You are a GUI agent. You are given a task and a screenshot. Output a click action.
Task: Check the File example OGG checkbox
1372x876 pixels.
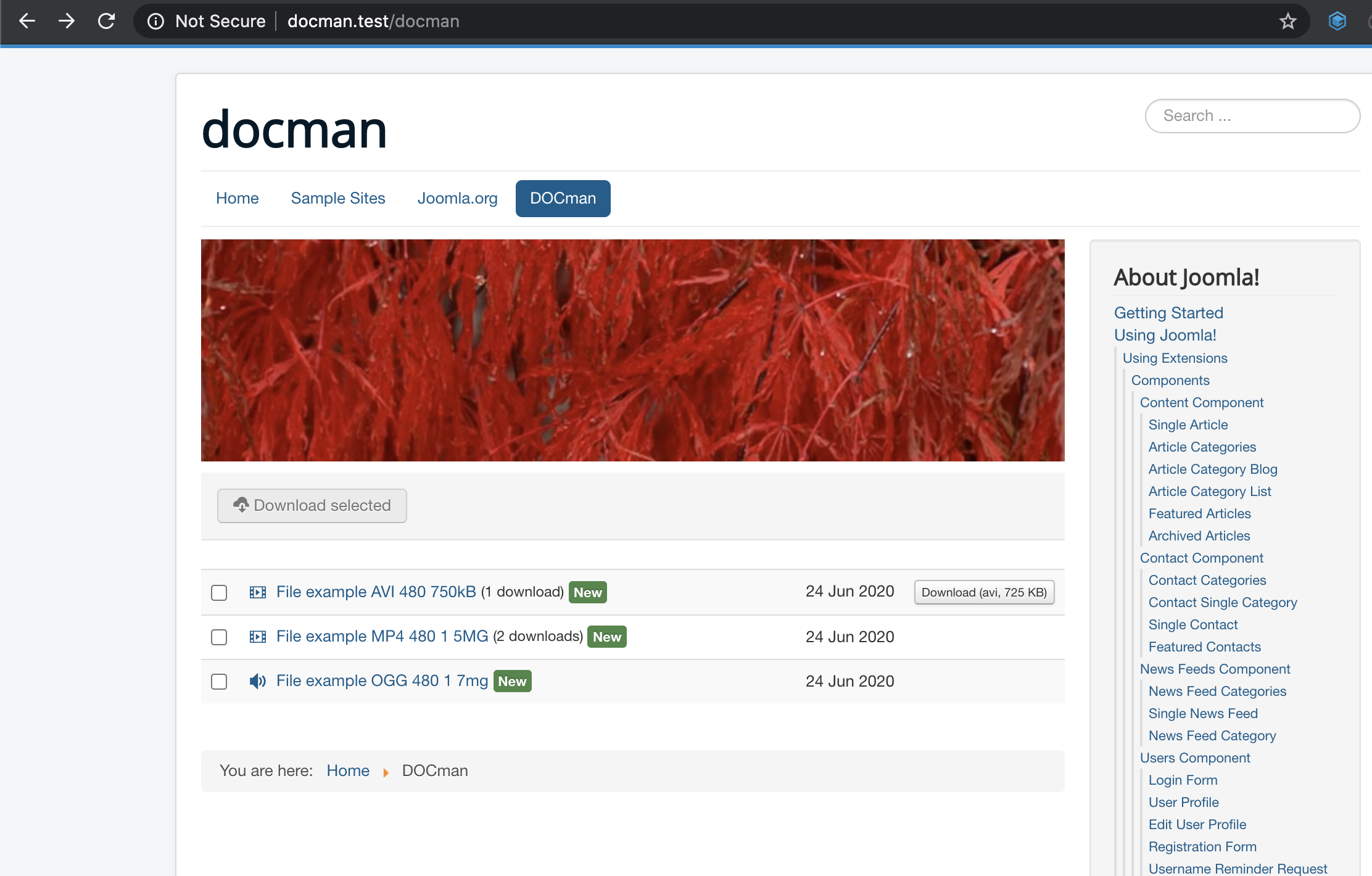pyautogui.click(x=219, y=682)
